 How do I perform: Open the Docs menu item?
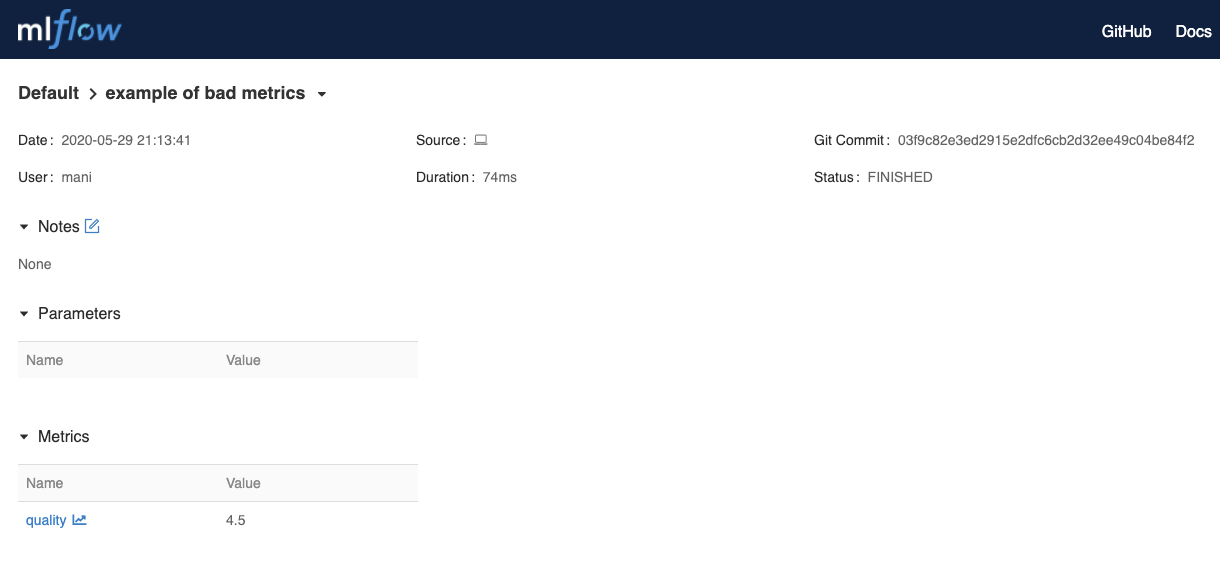point(1193,31)
